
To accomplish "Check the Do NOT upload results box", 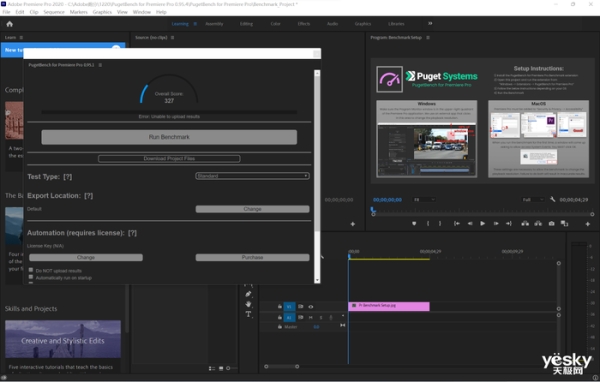I will (x=31, y=270).
